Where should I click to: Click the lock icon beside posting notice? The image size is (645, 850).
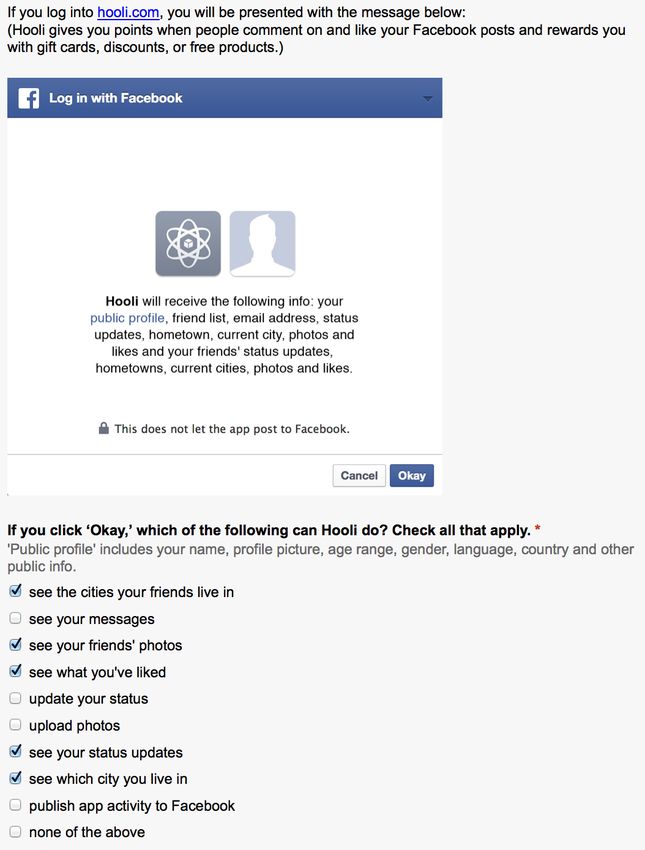pyautogui.click(x=104, y=428)
